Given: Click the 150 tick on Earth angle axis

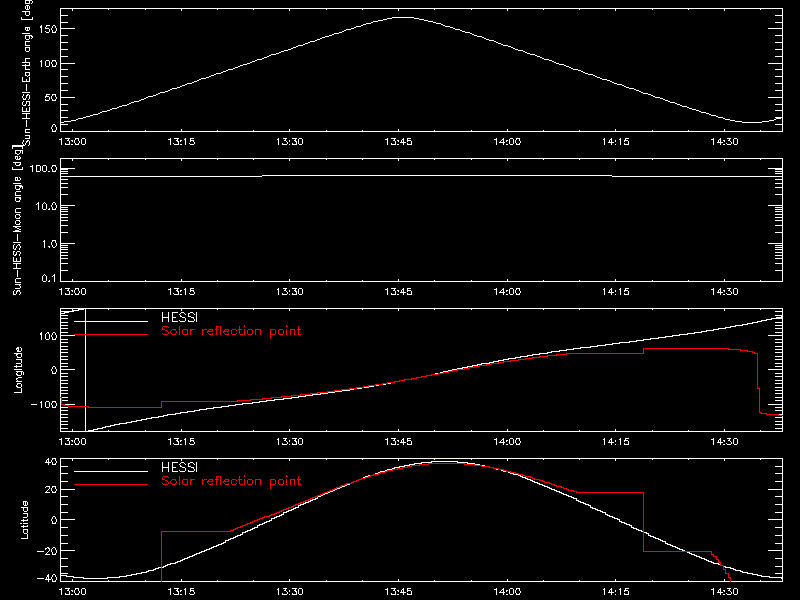Looking at the screenshot, I should [x=47, y=29].
